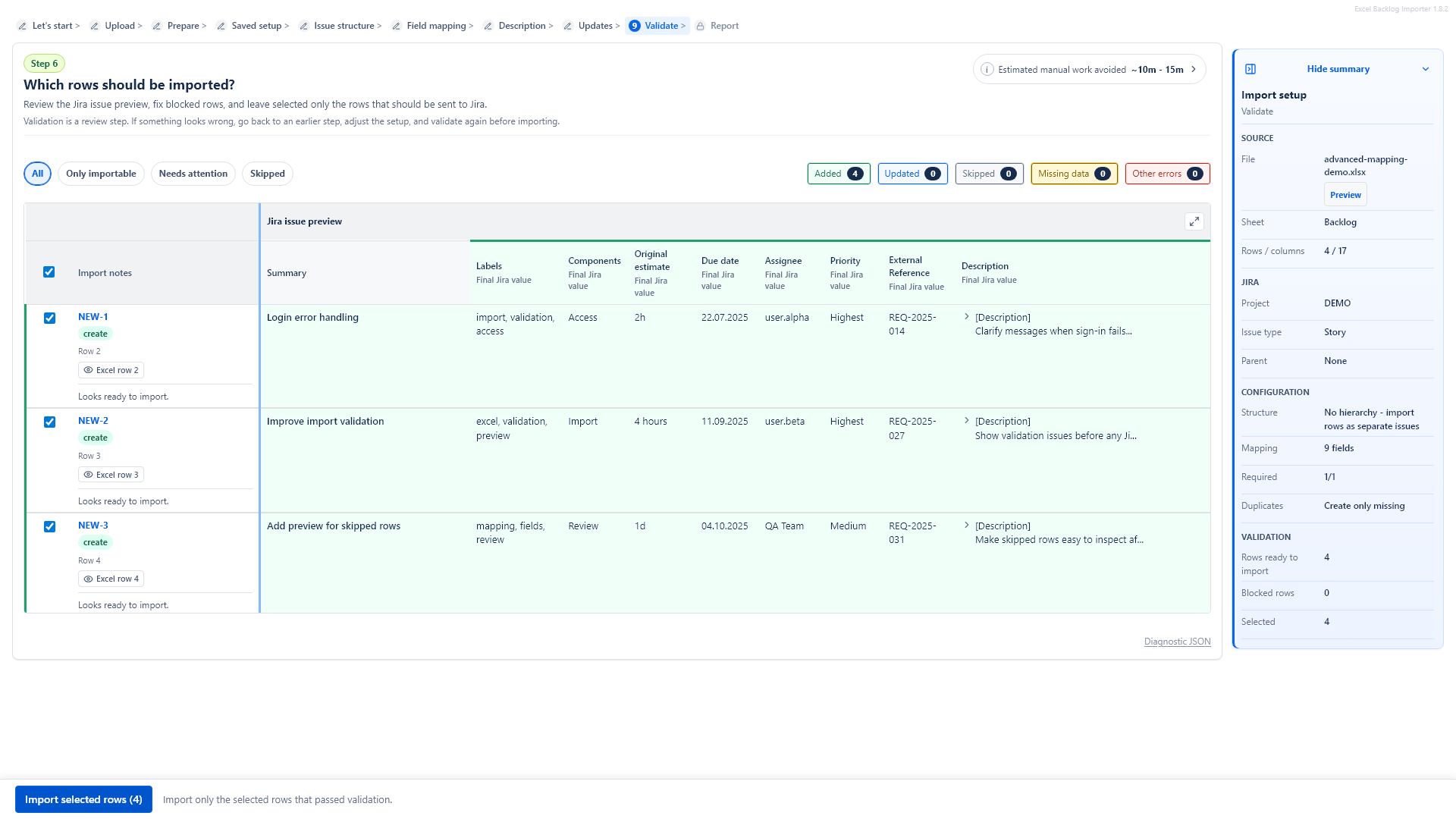
Task: Uncheck the NEW-2 row checkbox
Action: click(x=49, y=422)
